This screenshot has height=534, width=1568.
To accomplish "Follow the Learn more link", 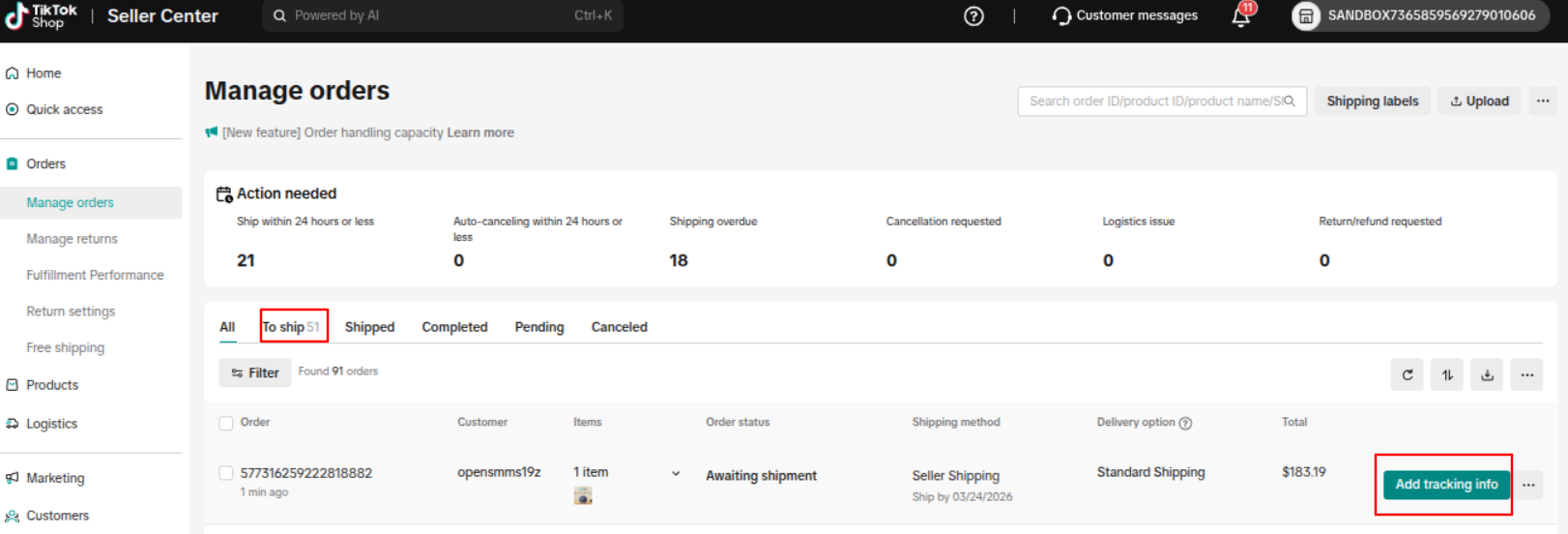I will 479,133.
